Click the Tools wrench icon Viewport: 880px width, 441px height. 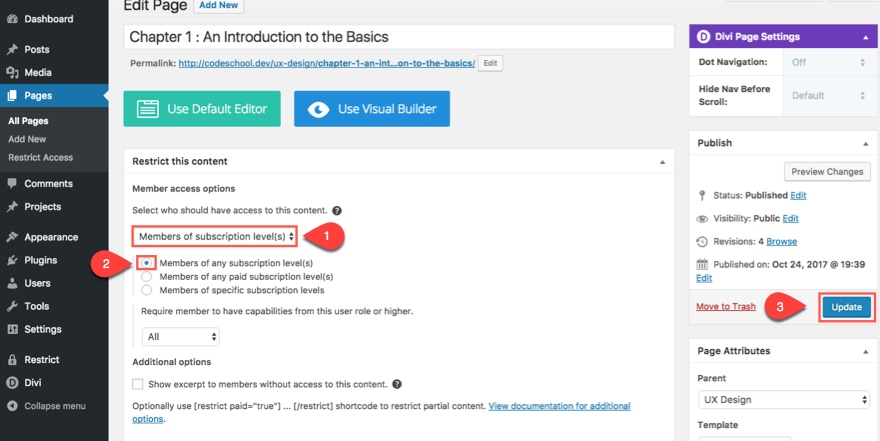(12, 306)
